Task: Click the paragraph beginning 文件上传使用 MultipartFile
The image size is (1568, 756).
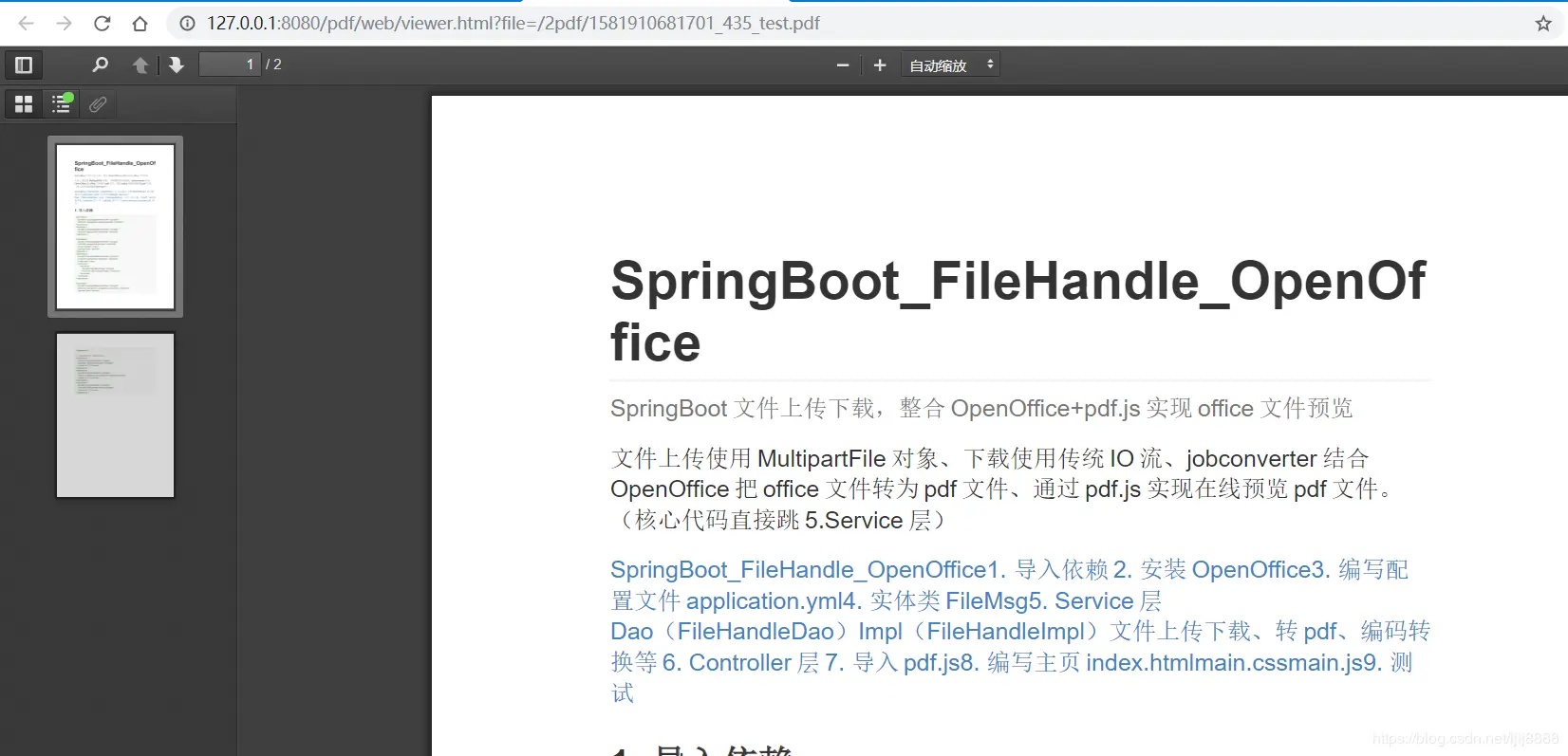Action: [1002, 489]
